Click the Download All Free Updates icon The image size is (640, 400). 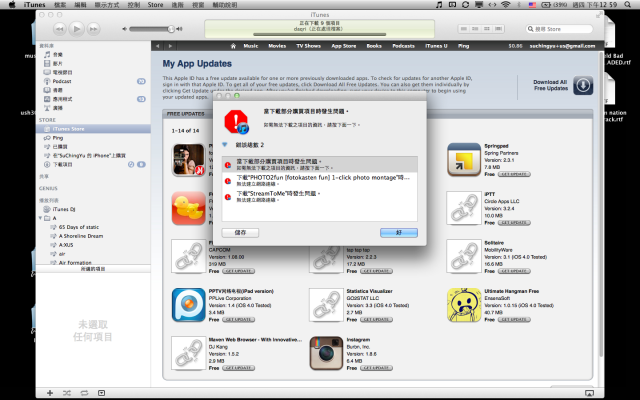(583, 85)
